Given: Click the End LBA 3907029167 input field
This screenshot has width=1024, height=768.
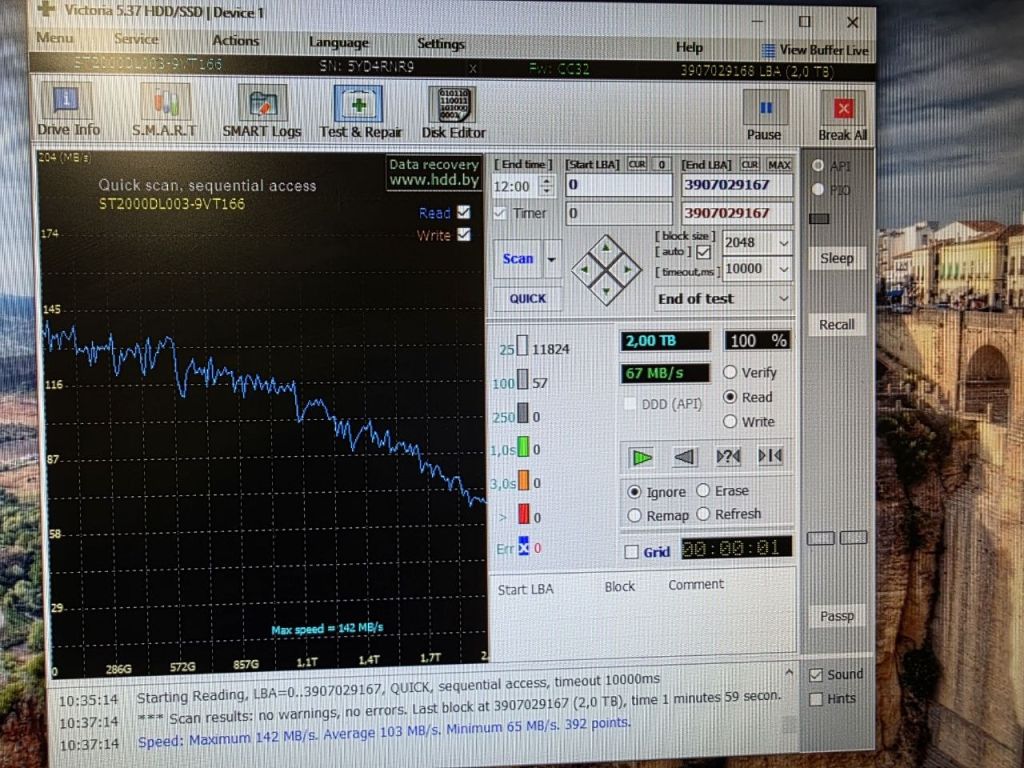Looking at the screenshot, I should [x=737, y=185].
